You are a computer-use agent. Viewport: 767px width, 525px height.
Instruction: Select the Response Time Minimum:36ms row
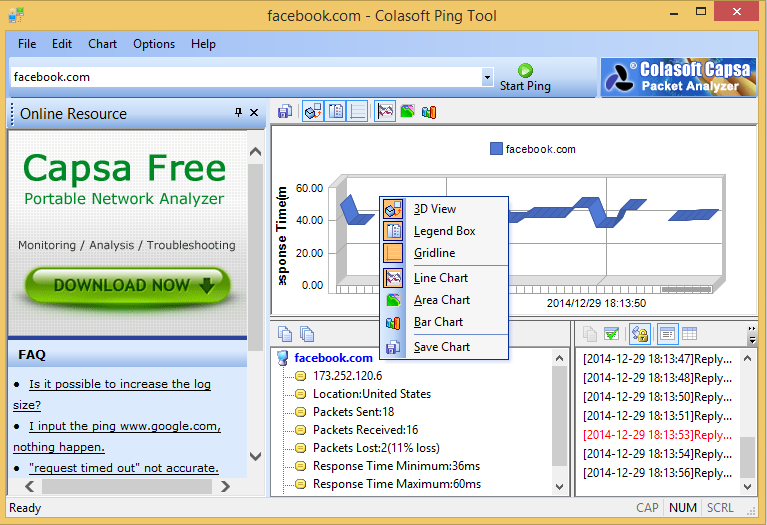(x=396, y=466)
